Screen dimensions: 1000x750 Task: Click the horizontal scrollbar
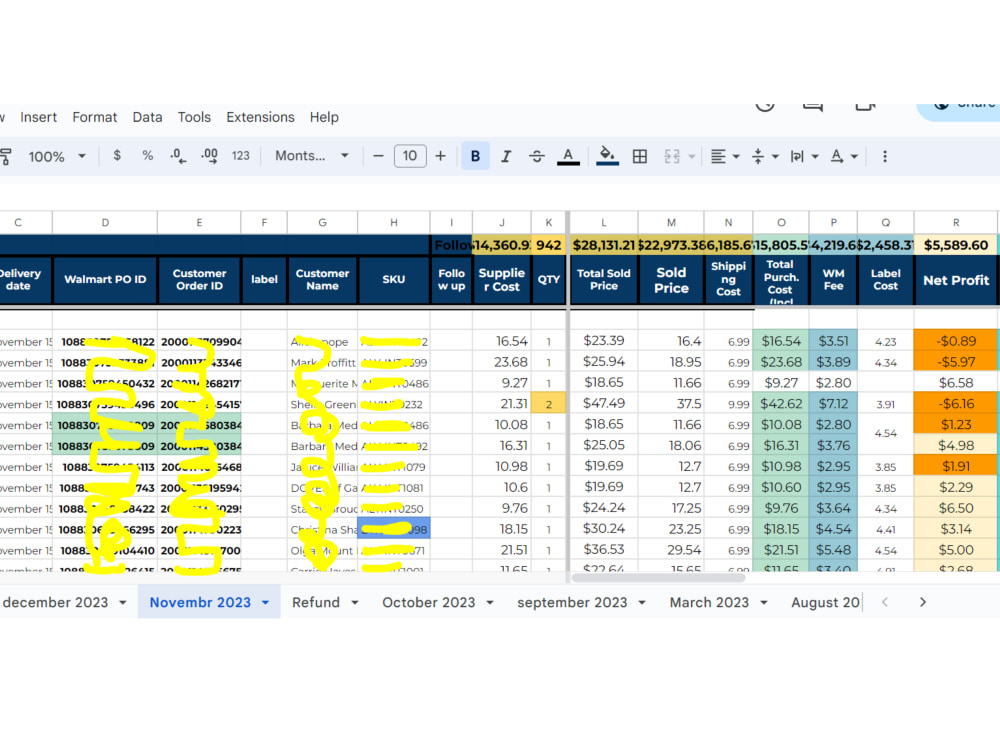(x=658, y=578)
